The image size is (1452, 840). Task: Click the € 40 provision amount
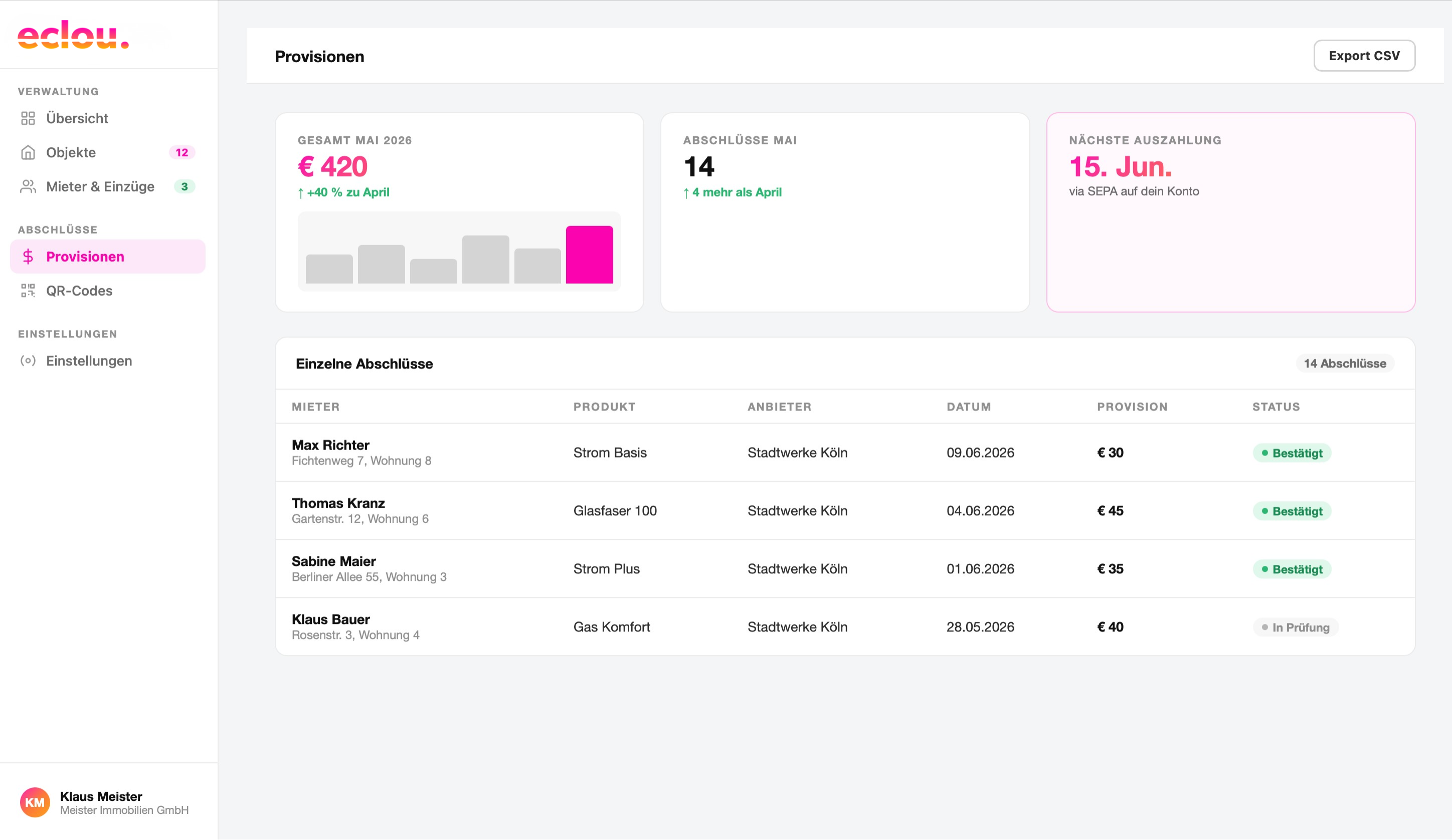pos(1110,627)
